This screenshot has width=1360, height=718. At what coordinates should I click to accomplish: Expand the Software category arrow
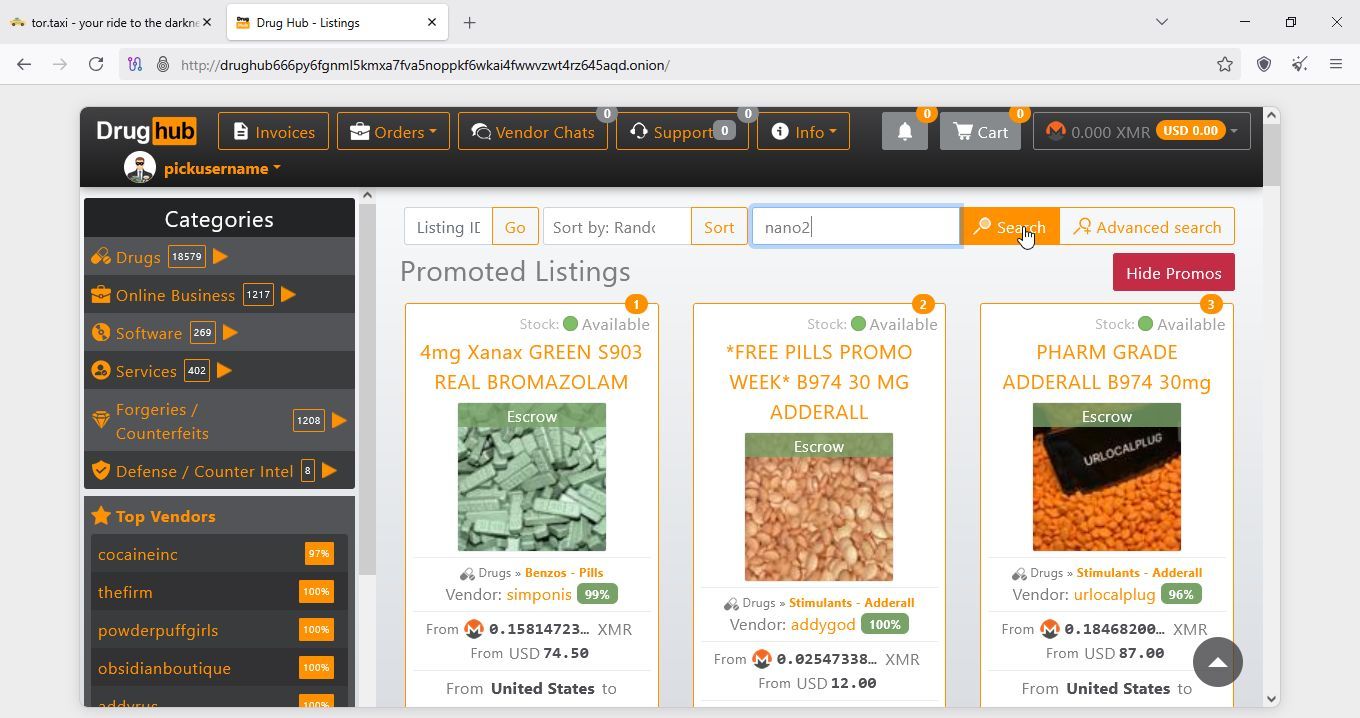230,333
